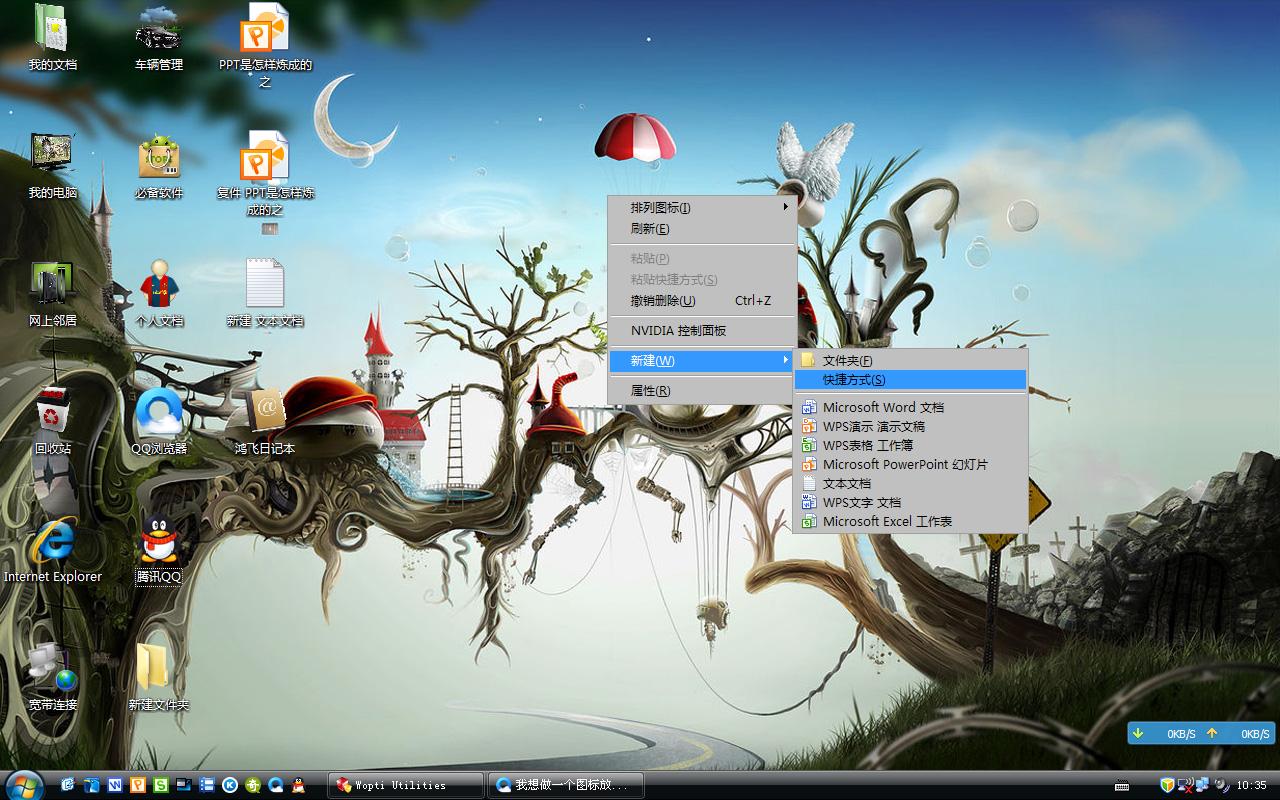Select the QQ浏览器 desktop icon
This screenshot has height=800, width=1280.
tap(158, 421)
